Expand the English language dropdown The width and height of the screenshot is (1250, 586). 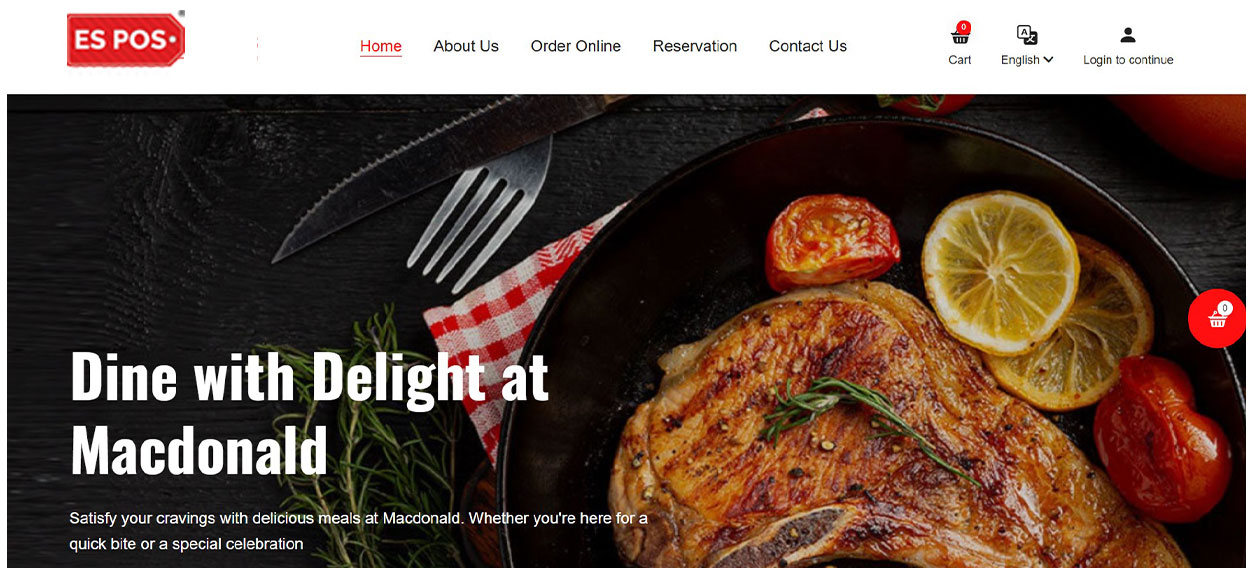coord(1027,60)
